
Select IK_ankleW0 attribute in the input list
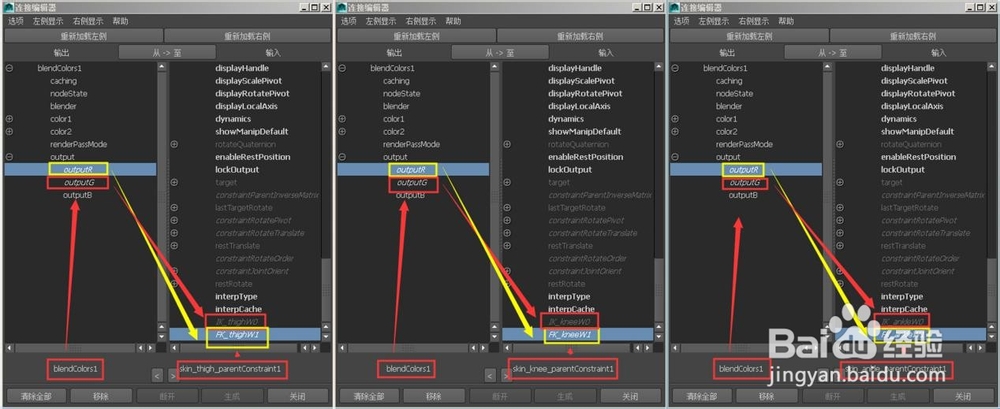pyautogui.click(x=902, y=322)
